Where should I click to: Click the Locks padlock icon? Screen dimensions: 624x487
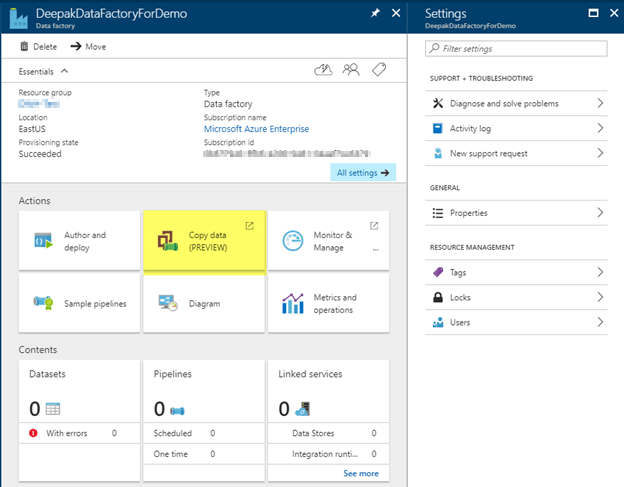[x=438, y=297]
